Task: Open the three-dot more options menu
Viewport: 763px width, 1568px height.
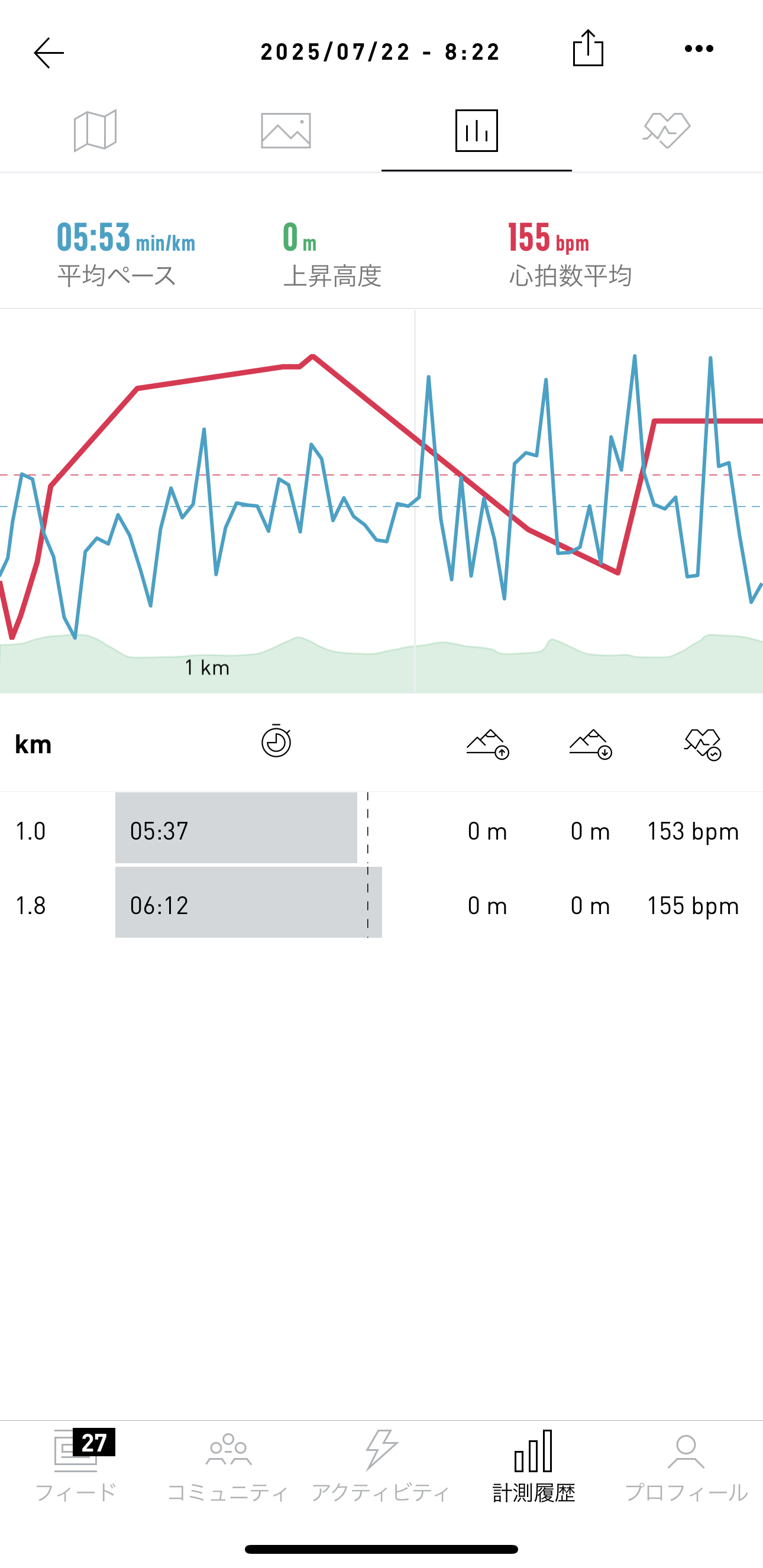Action: 699,48
